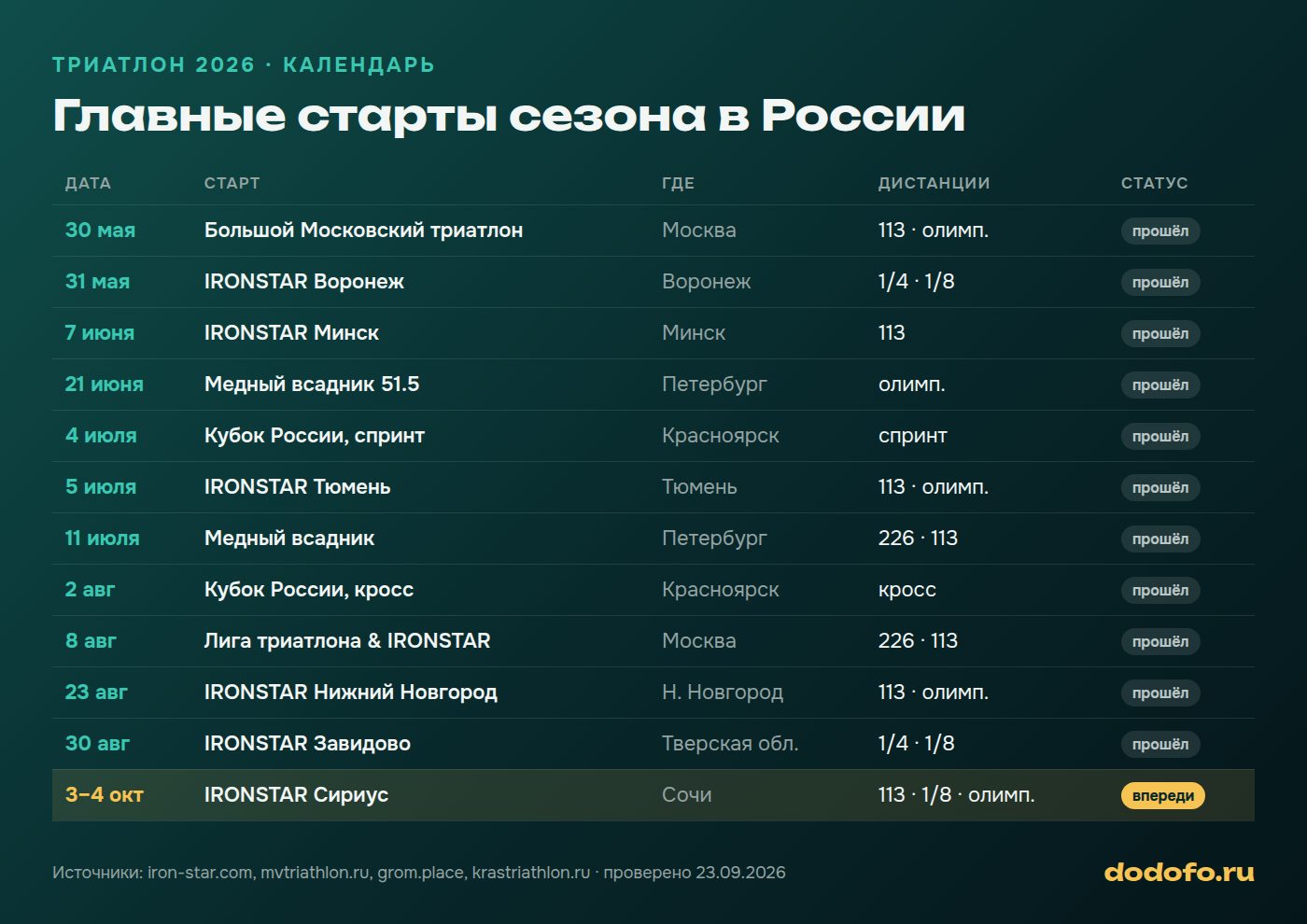Click the '30 мая' date cell
The width and height of the screenshot is (1307, 924).
pos(100,231)
